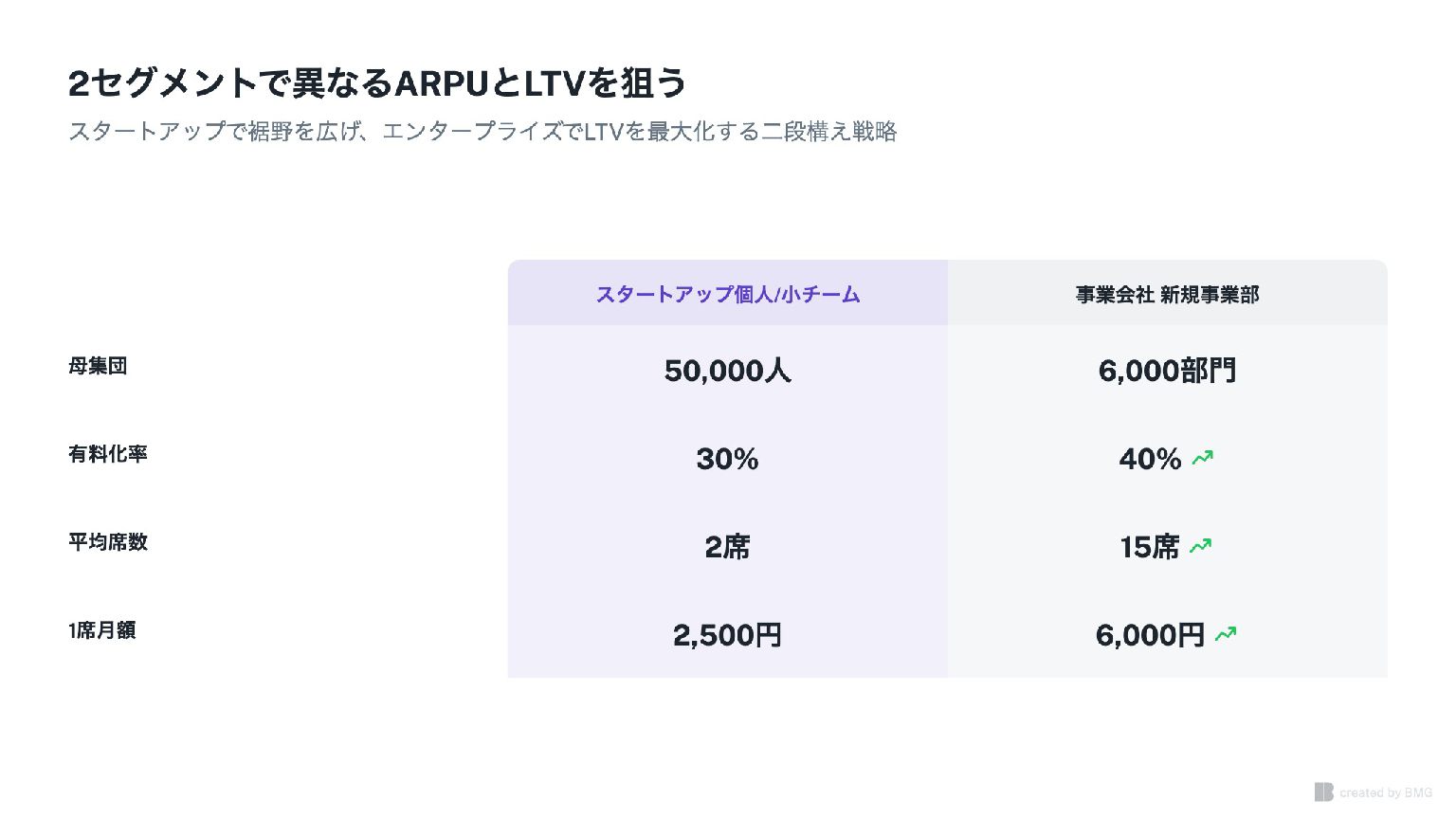Viewport: 1456px width, 819px height.
Task: Select the スタートアップ個人/小チーム column header
Action: [x=727, y=294]
